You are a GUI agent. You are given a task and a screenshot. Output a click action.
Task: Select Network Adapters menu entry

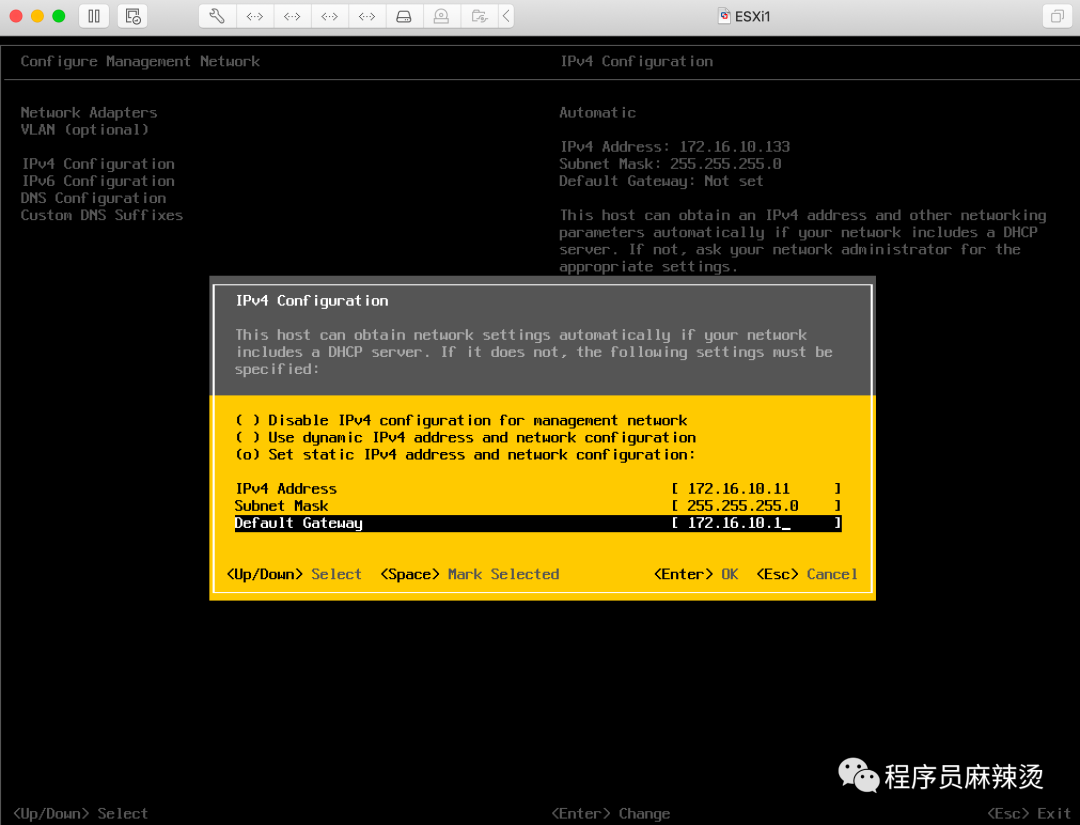pos(89,112)
